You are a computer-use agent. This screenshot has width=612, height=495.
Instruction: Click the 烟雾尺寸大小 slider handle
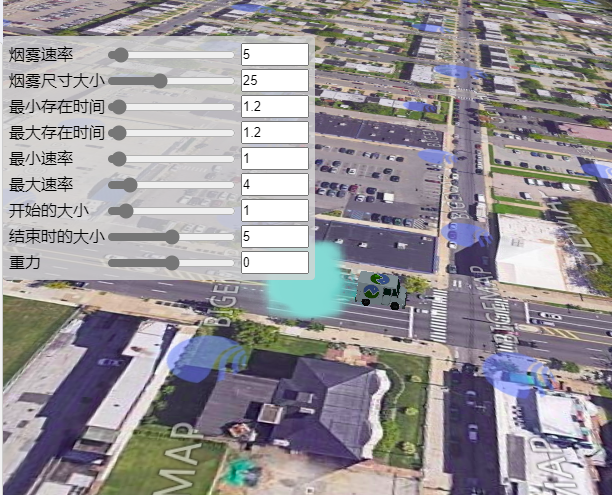pos(159,80)
